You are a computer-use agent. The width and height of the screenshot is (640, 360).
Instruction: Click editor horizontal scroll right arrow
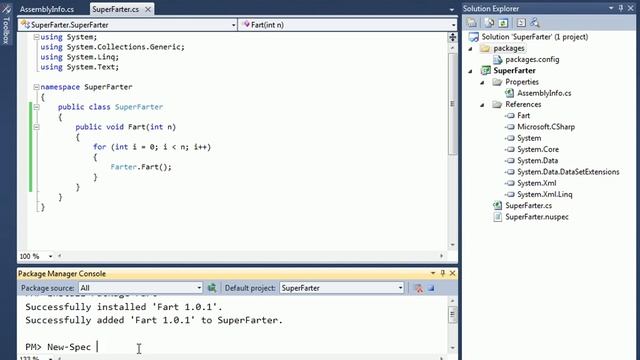coord(441,256)
